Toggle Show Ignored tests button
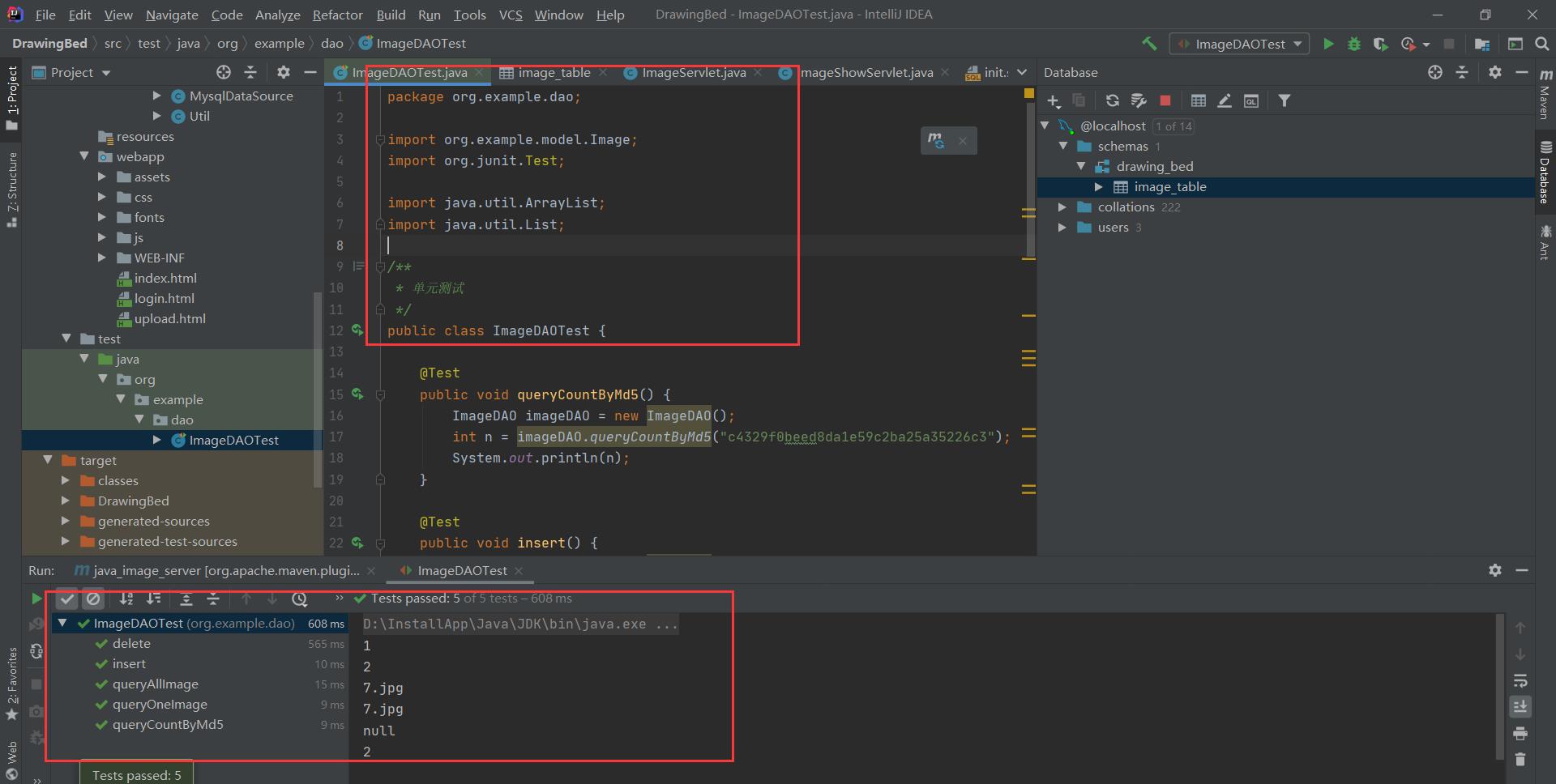The width and height of the screenshot is (1556, 784). pyautogui.click(x=93, y=599)
